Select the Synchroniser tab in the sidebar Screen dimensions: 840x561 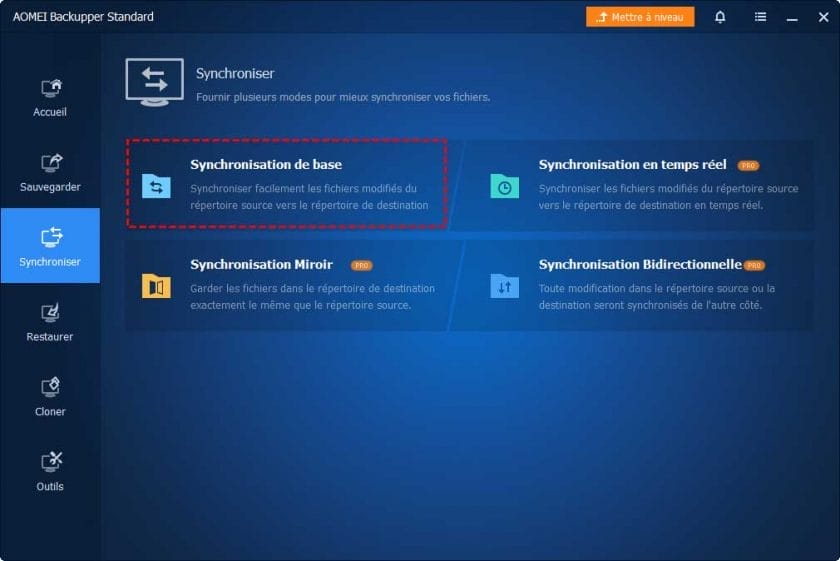tap(50, 246)
